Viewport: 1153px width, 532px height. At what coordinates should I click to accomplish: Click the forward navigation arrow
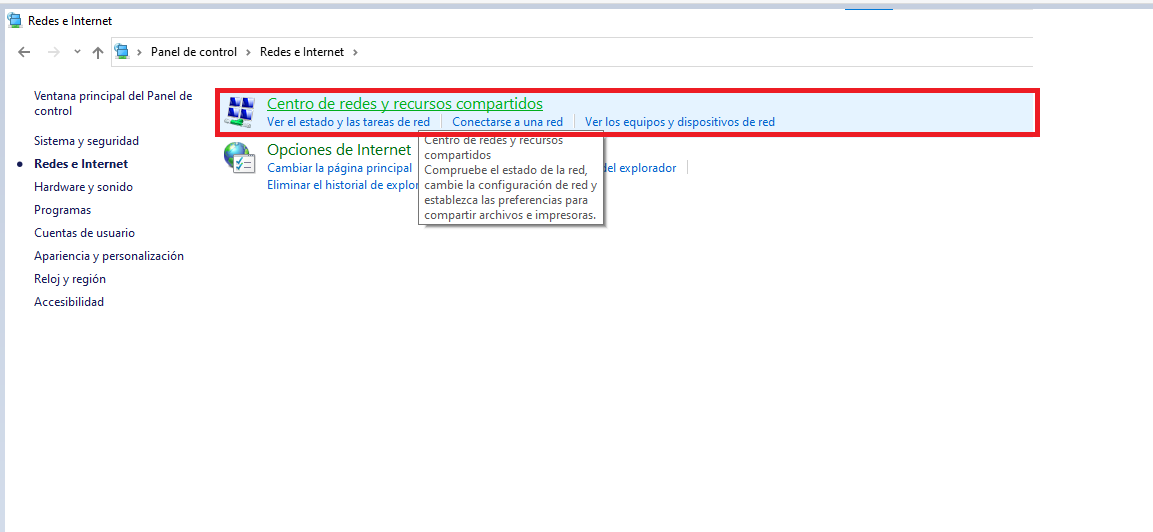click(x=53, y=52)
